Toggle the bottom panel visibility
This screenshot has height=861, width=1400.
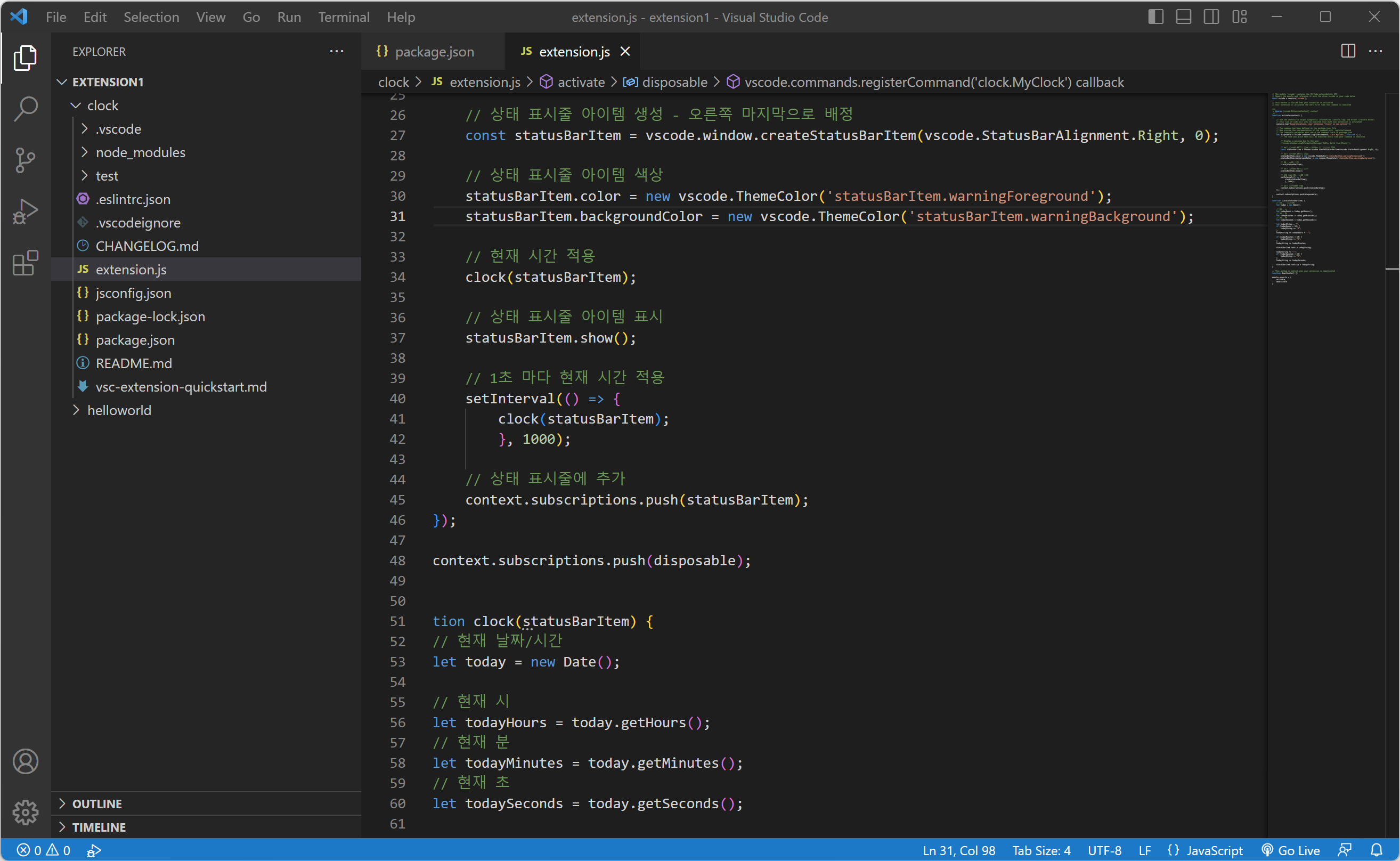pyautogui.click(x=1183, y=17)
